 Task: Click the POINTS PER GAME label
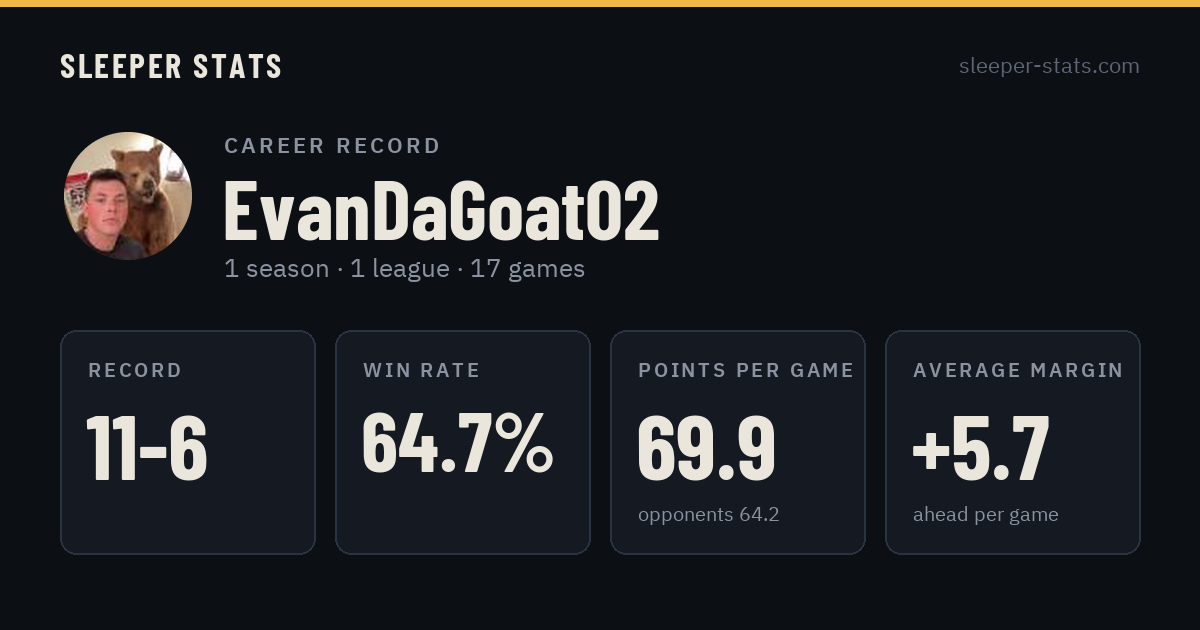(746, 371)
